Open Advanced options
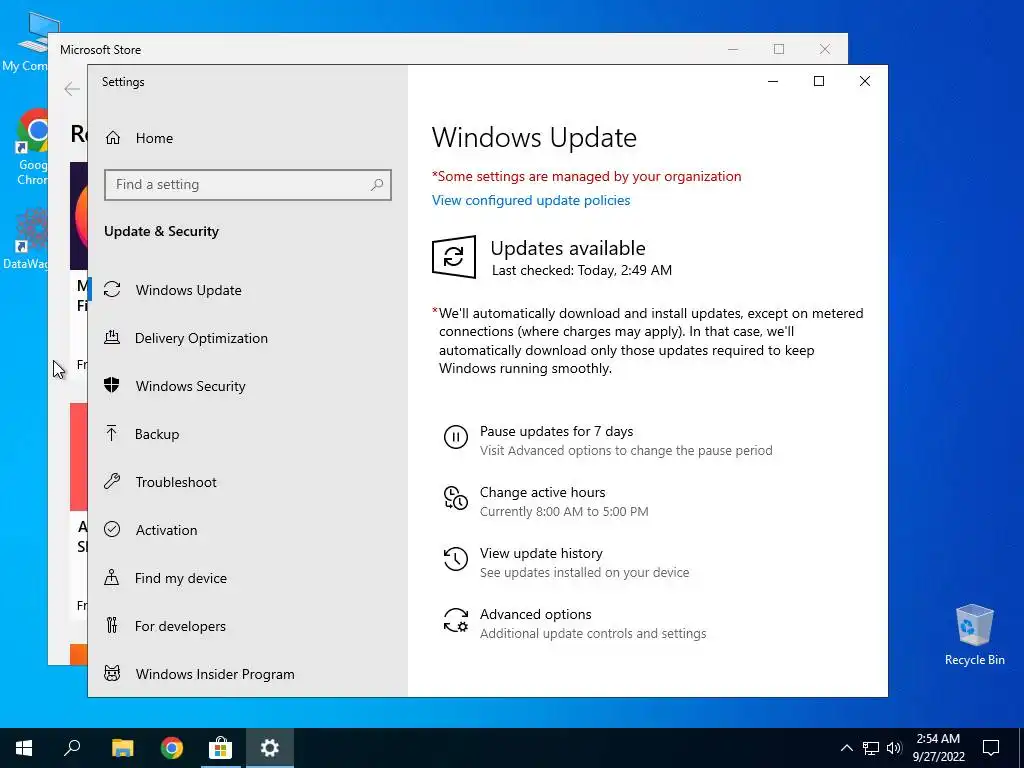 (536, 615)
